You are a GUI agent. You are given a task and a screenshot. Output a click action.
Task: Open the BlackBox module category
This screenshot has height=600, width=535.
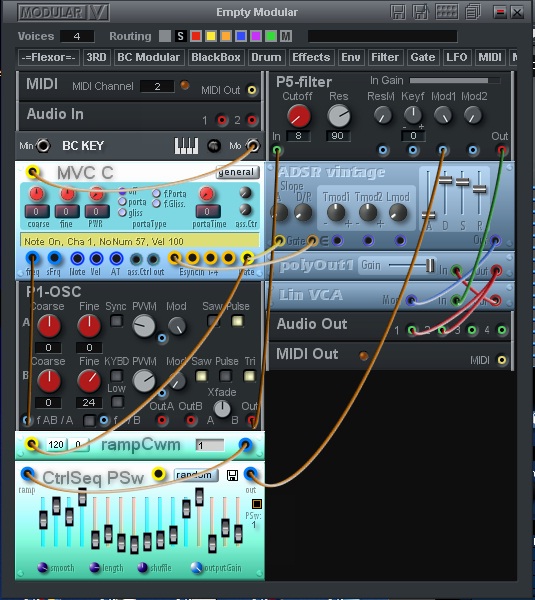[216, 57]
